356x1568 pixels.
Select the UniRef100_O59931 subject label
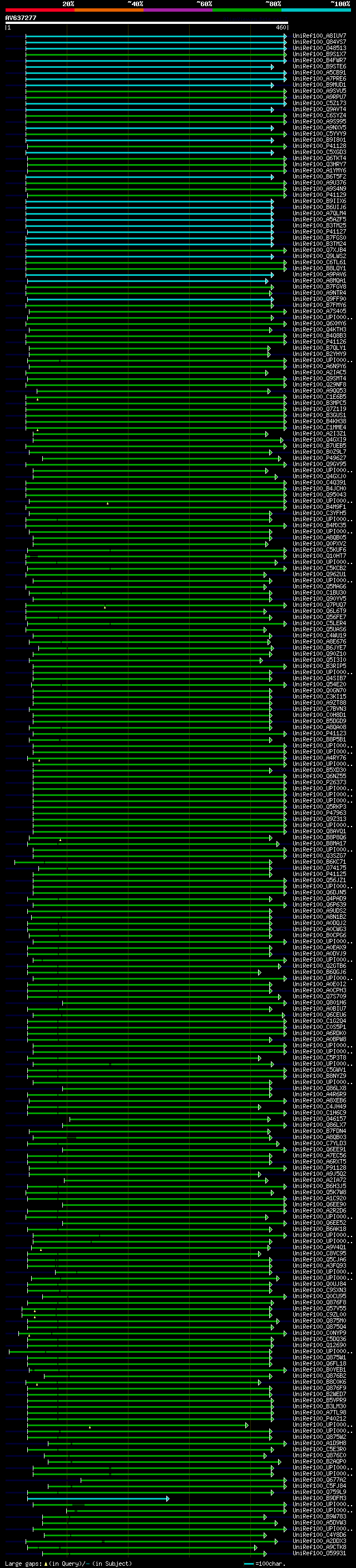coord(319,1554)
